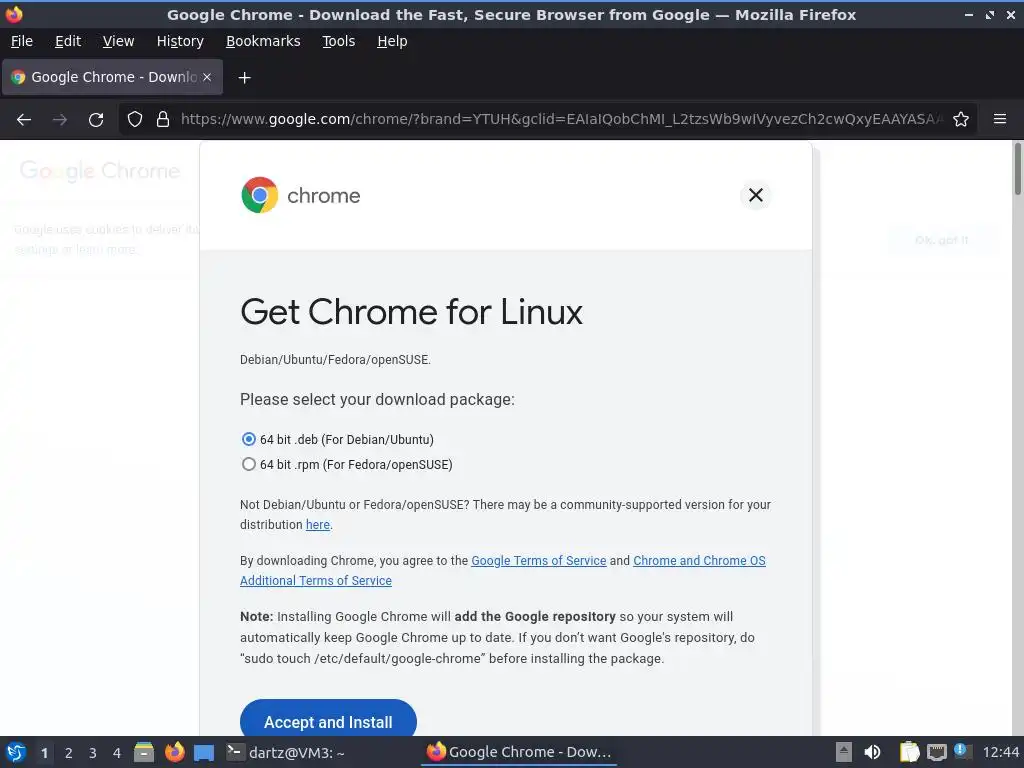
Task: Switch to the Google Chrome browser tab
Action: point(112,77)
